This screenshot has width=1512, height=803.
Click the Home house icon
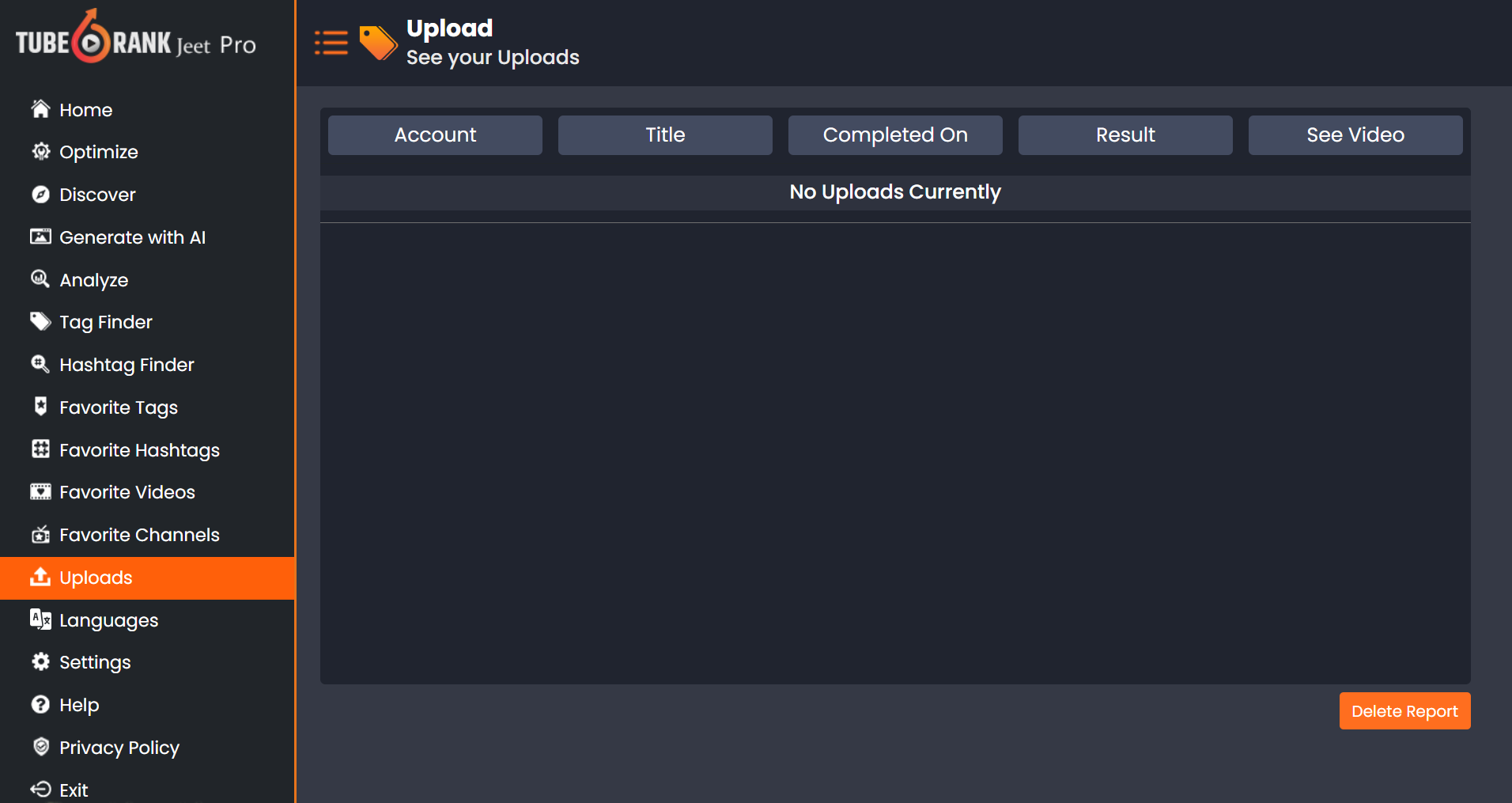coord(40,109)
